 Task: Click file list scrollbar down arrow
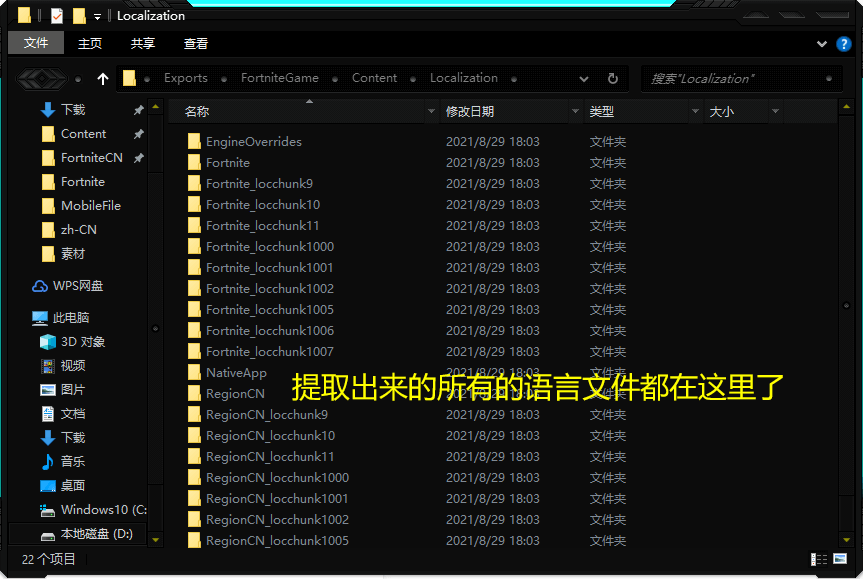tap(846, 540)
